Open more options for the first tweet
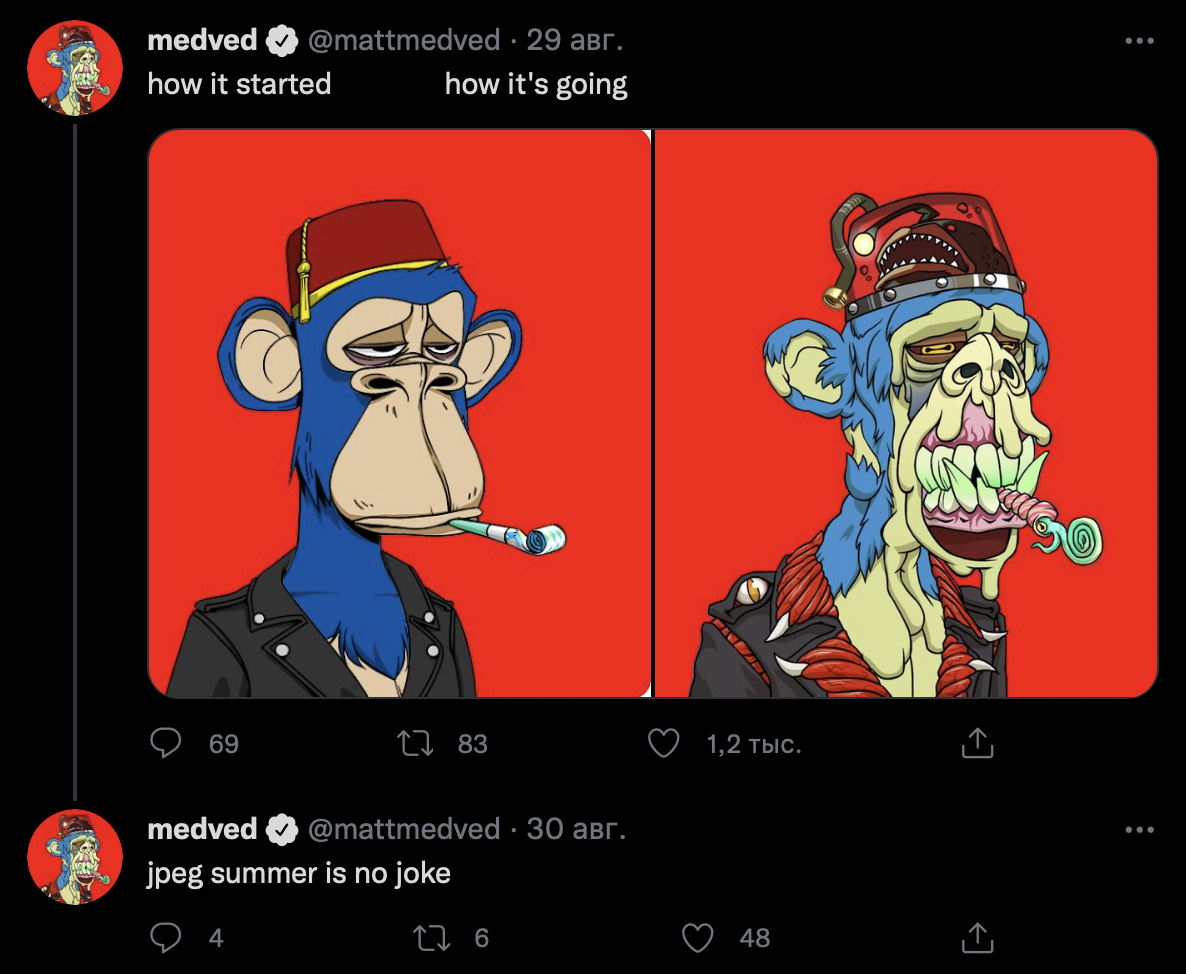 [1139, 41]
